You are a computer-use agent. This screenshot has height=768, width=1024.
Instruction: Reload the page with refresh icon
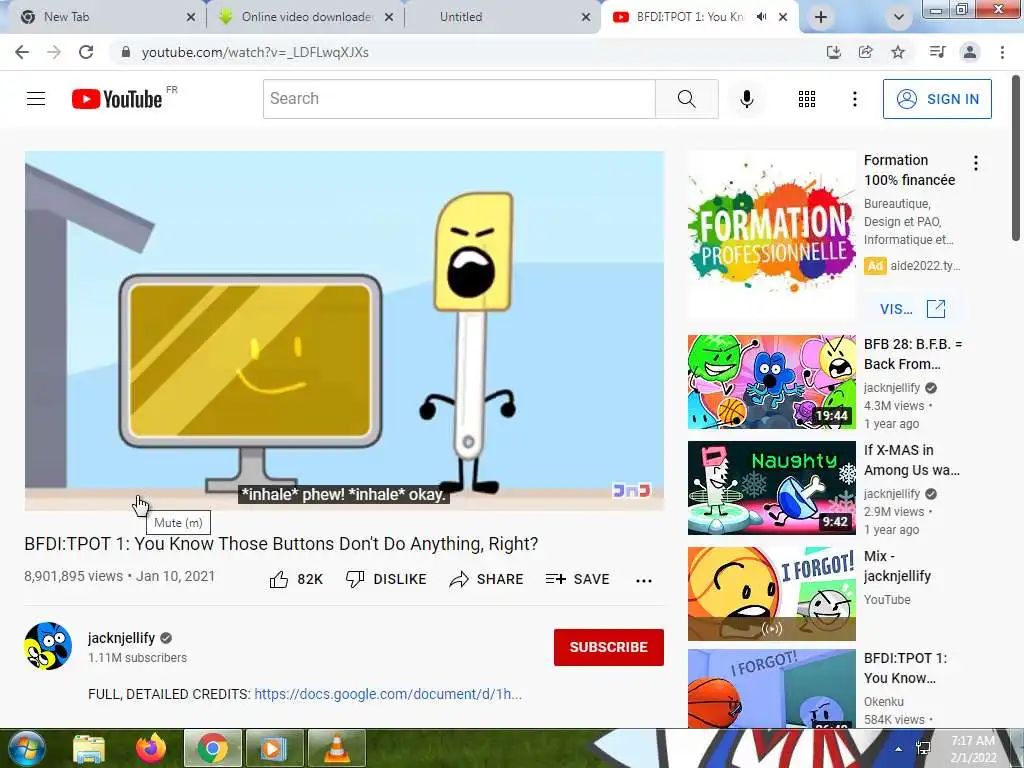pyautogui.click(x=86, y=52)
